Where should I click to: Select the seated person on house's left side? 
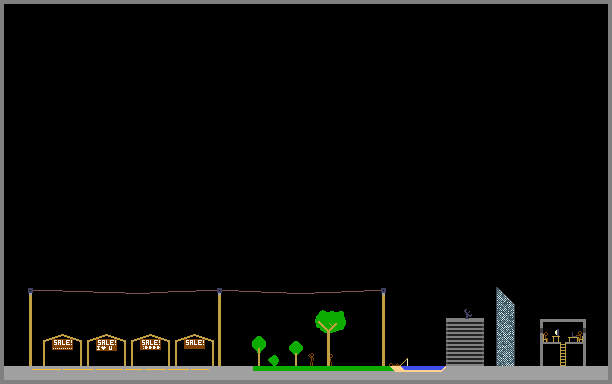click(x=545, y=337)
